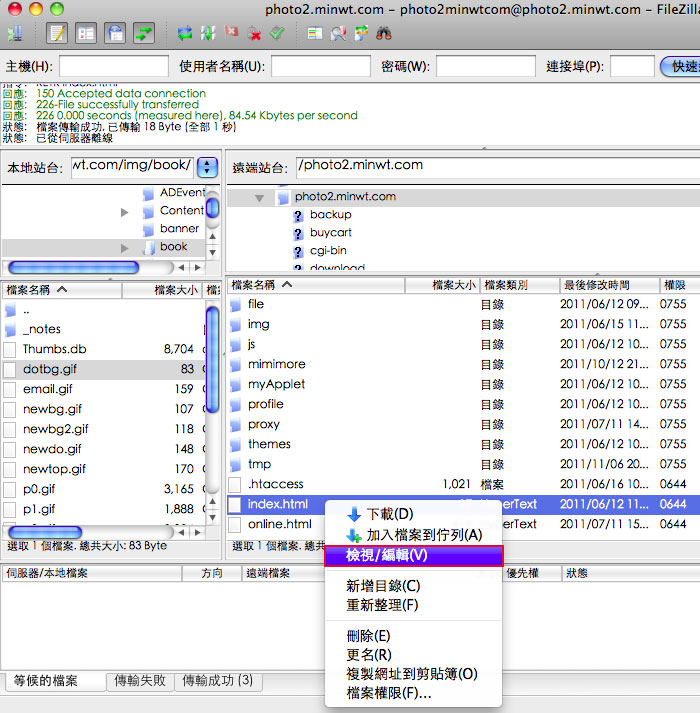Screen dimensions: 700x713
Task: Choose View/Edit (檢視/編輯) menu entry
Action: 414,556
